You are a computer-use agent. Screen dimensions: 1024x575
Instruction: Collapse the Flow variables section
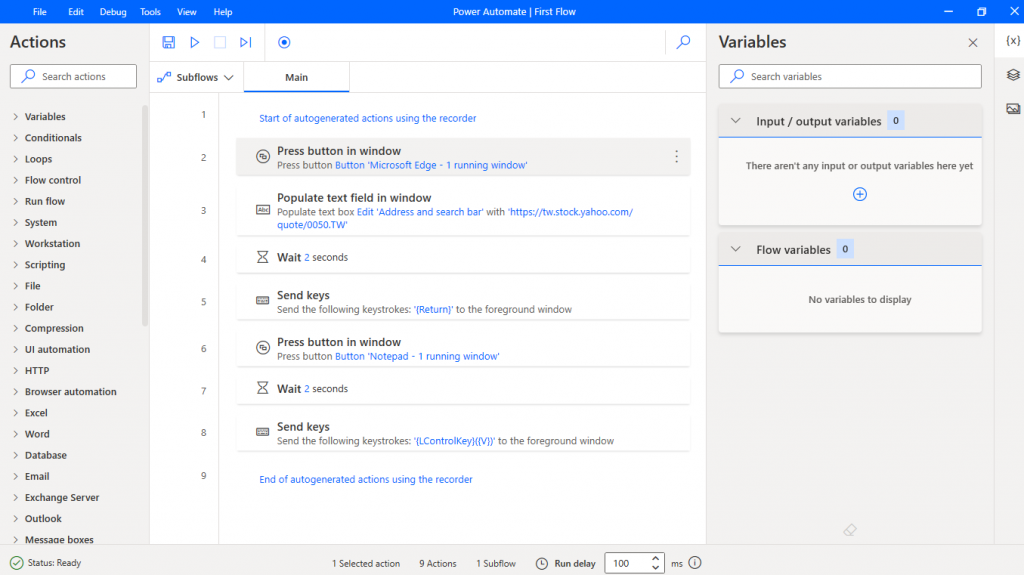click(x=735, y=249)
